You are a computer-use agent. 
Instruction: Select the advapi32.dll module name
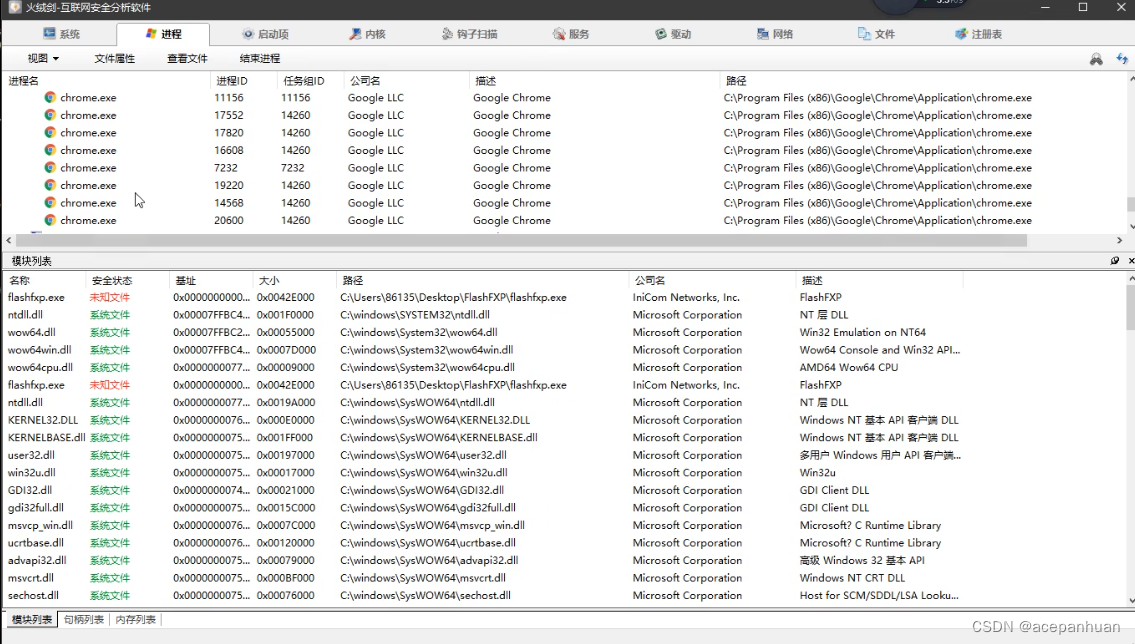pyautogui.click(x=37, y=560)
